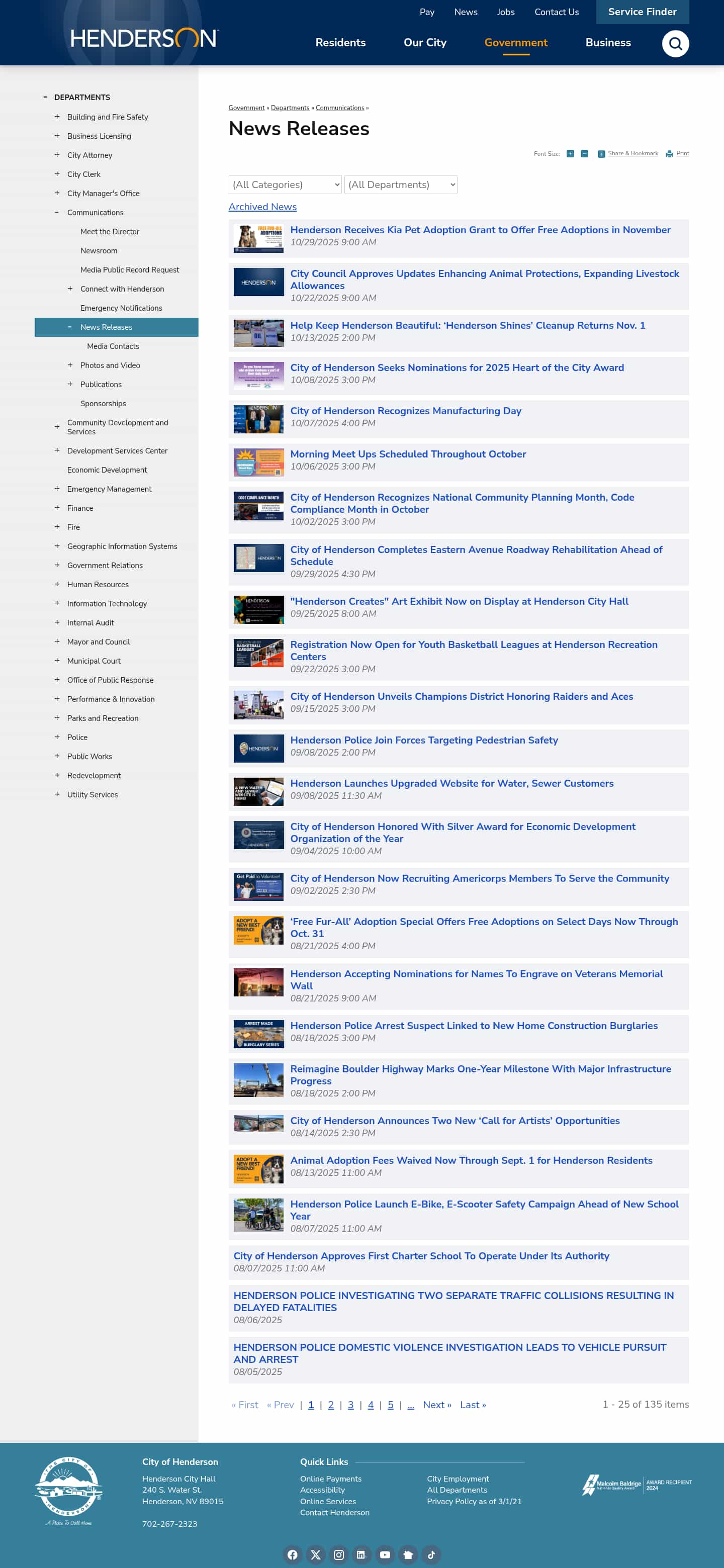Open the Our City main menu

pyautogui.click(x=425, y=43)
